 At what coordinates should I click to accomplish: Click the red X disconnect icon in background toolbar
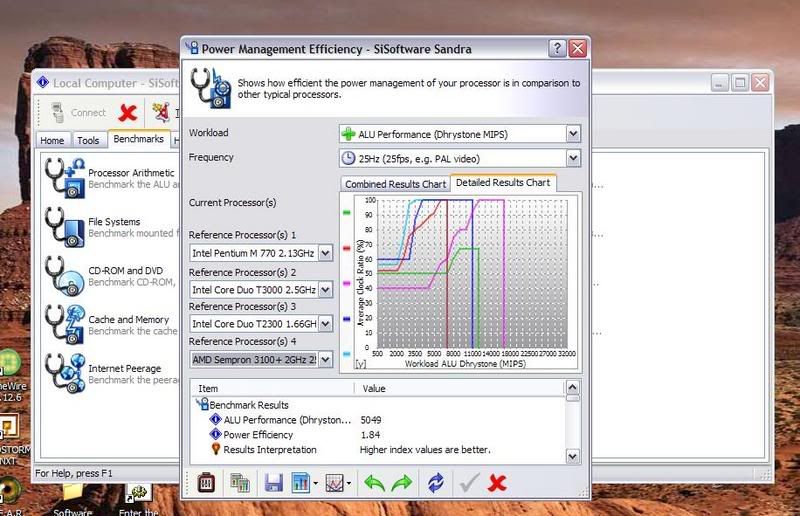click(x=128, y=112)
